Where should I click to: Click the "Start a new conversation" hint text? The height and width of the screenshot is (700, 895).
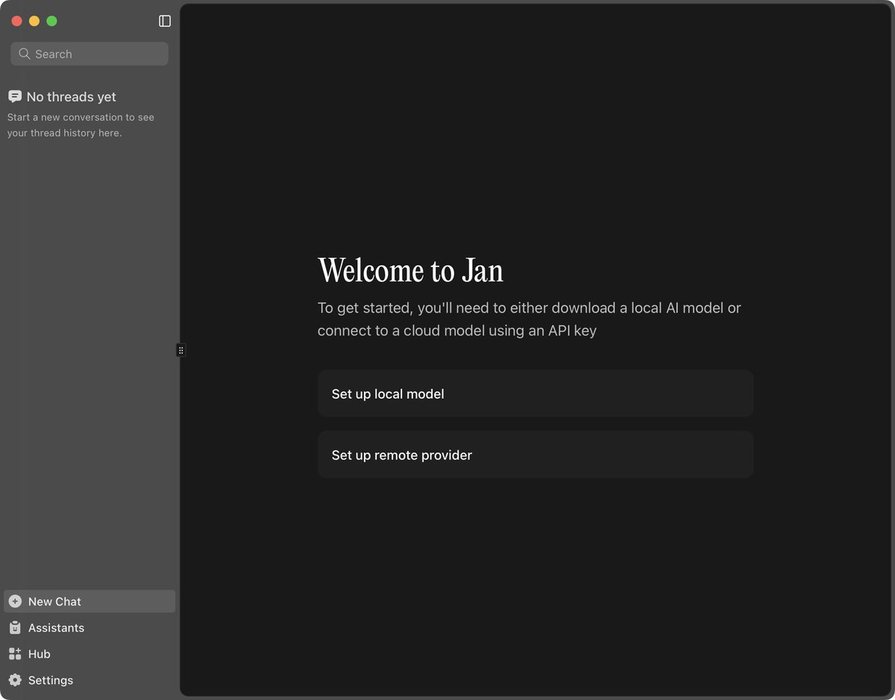(80, 125)
